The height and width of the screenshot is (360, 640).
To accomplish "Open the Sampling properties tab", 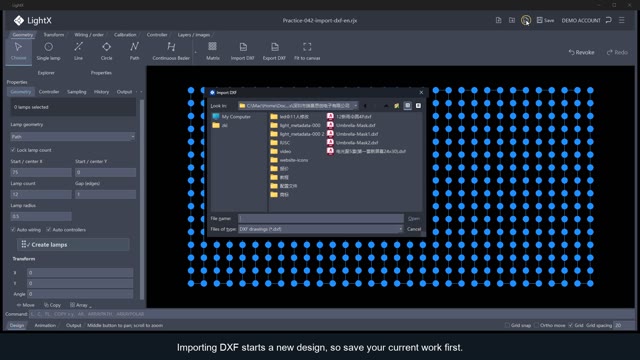I will (77, 92).
